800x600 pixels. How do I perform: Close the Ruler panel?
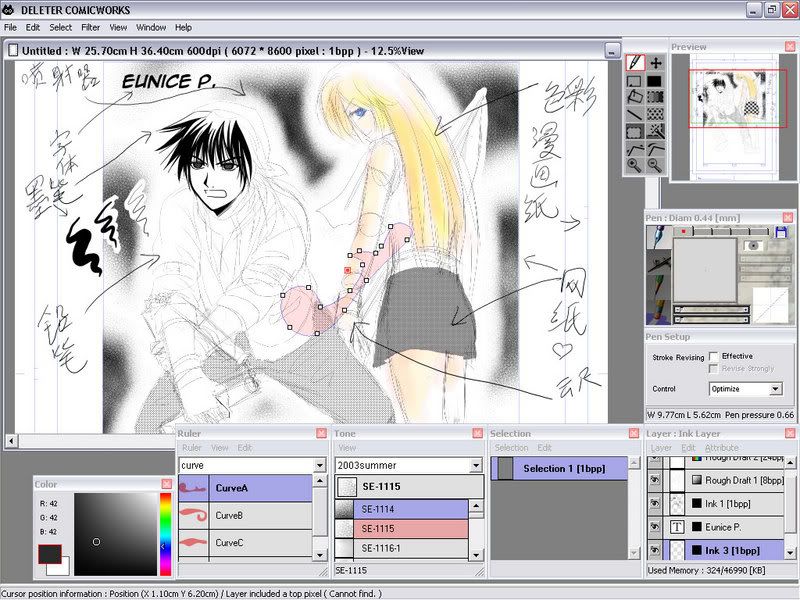coord(321,433)
